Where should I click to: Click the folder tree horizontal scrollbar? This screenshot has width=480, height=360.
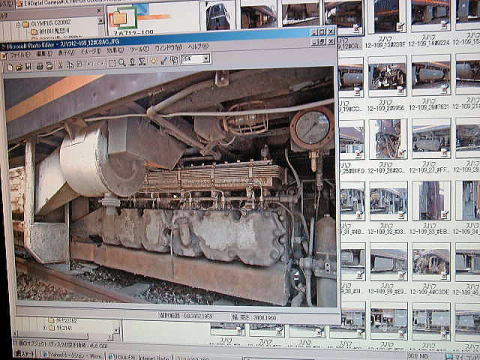click(x=63, y=334)
